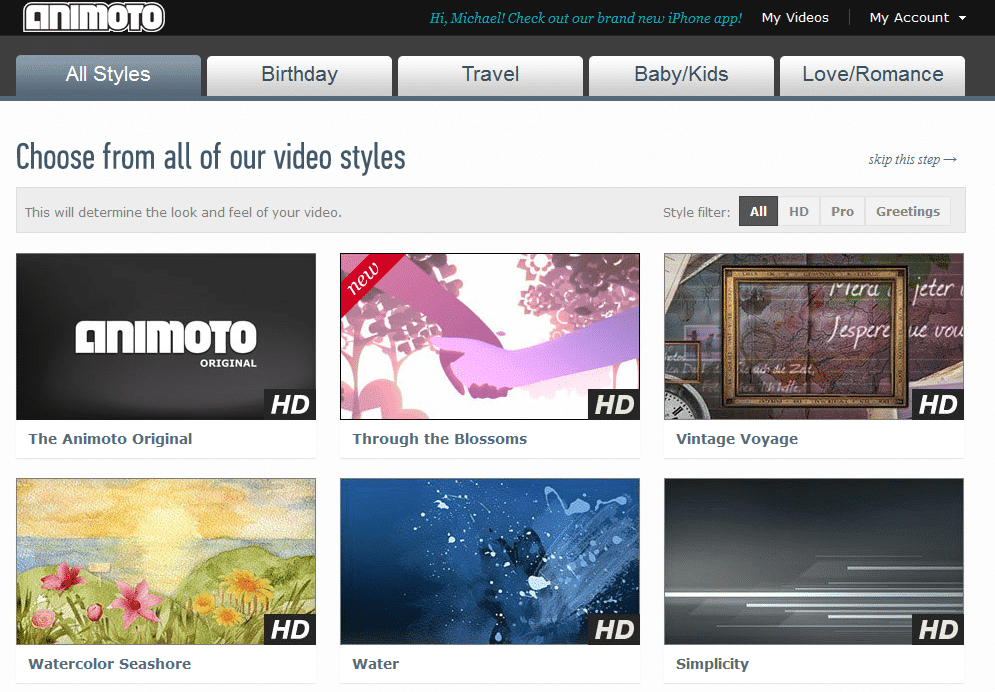
Task: Click the 'Choose from all of our video styles' heading
Action: point(211,157)
